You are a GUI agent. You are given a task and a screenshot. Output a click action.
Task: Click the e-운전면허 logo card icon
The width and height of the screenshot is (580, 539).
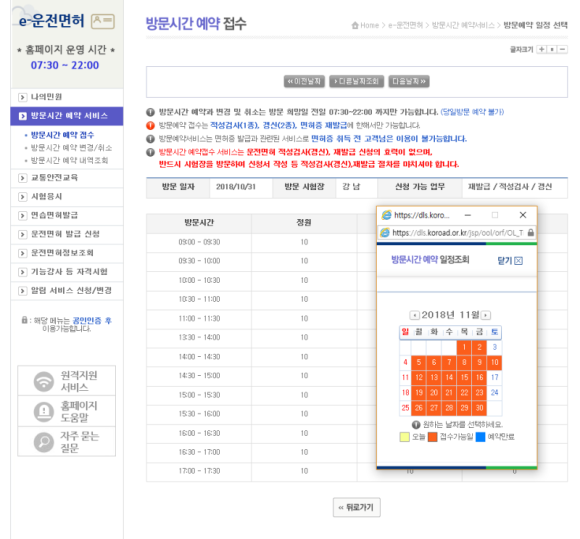tap(103, 21)
